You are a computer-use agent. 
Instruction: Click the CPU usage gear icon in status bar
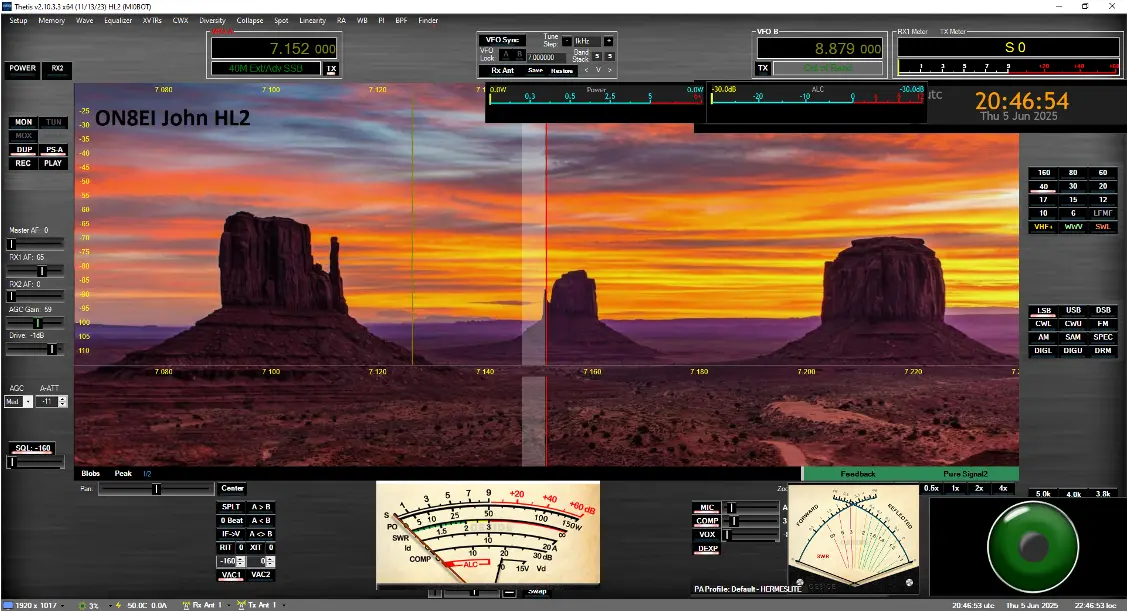tap(81, 606)
